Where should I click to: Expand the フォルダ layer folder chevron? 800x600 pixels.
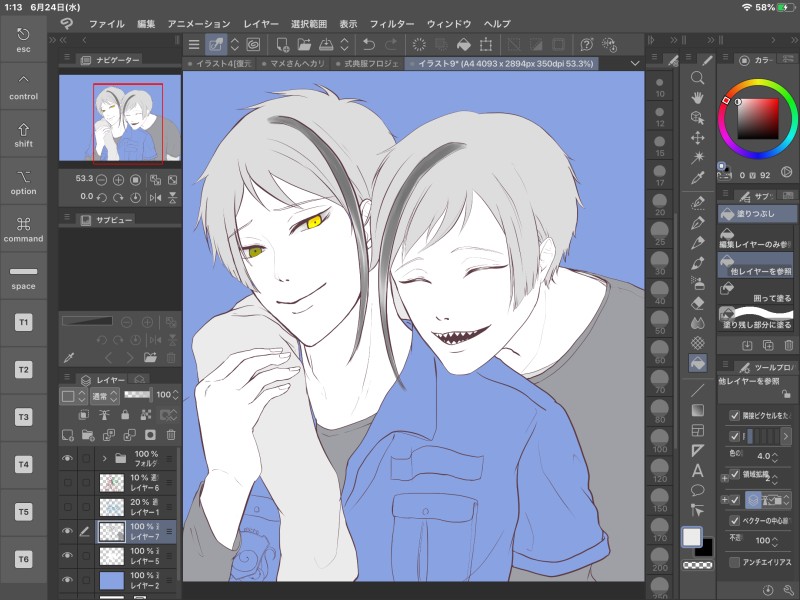[105, 458]
